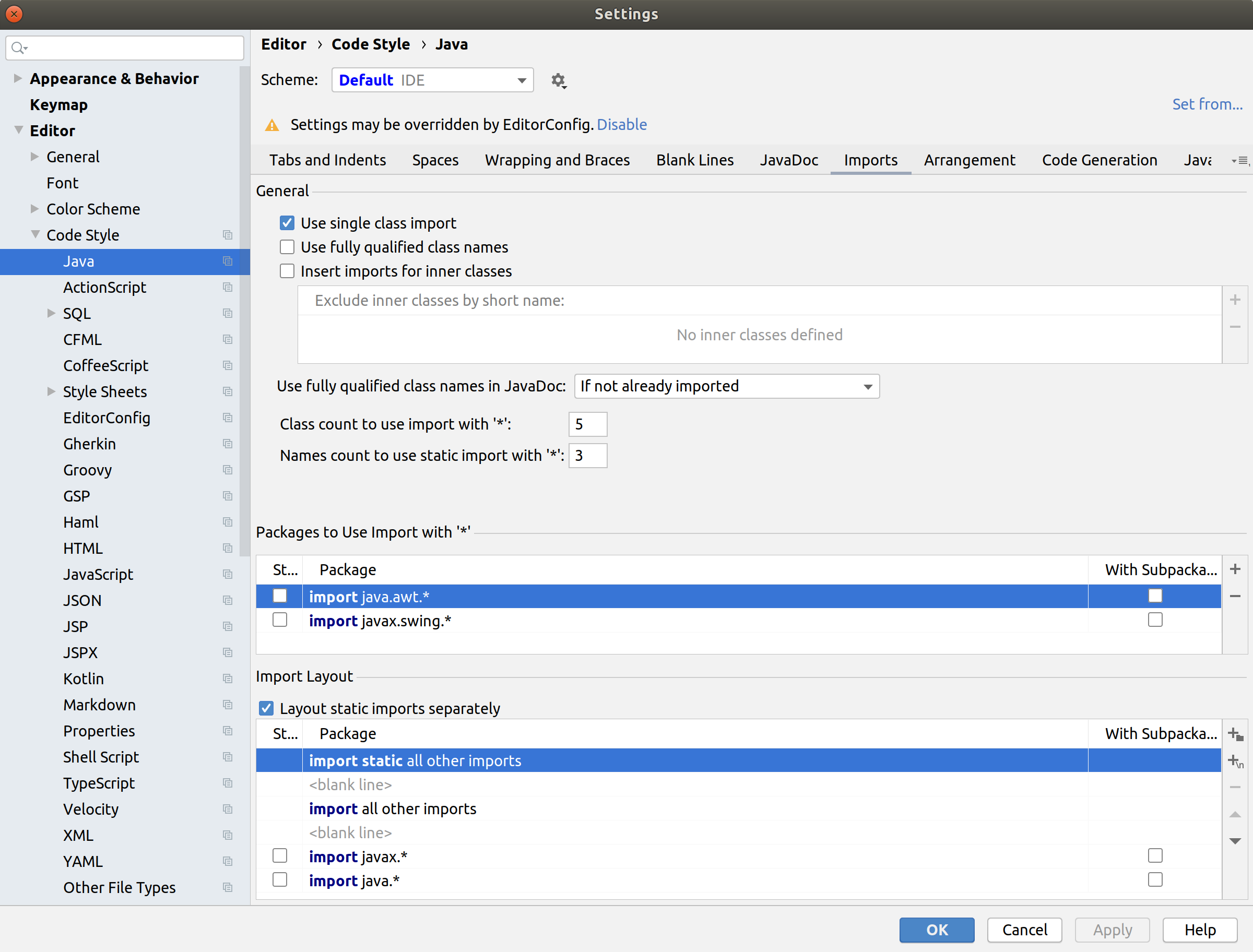1253x952 pixels.
Task: Click add blank line icon in Import Layout
Action: click(x=1235, y=761)
